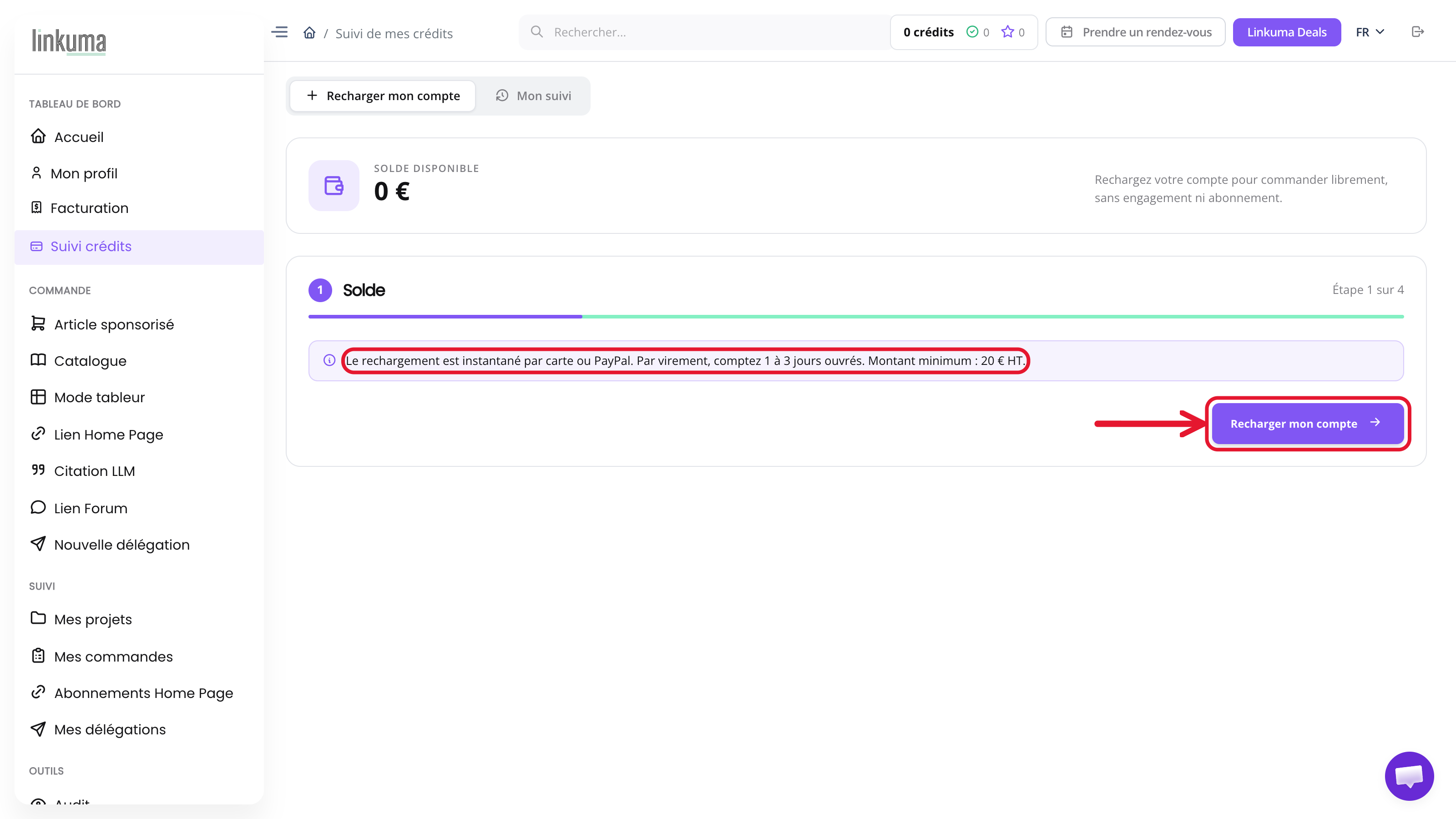The image size is (1456, 819).
Task: Click the Linkuma logo
Action: [69, 41]
